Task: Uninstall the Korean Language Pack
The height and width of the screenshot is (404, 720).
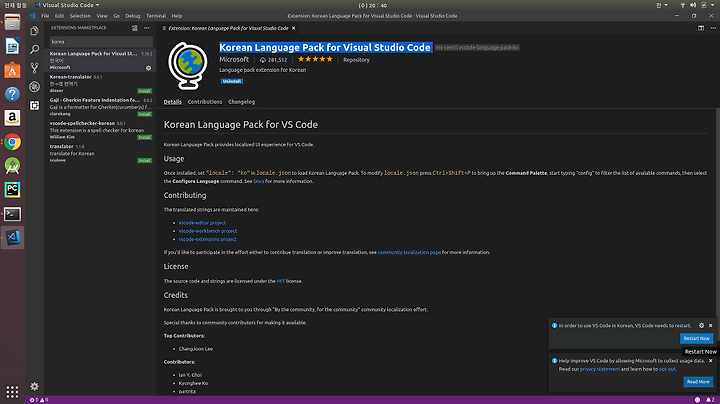Action: coord(232,81)
